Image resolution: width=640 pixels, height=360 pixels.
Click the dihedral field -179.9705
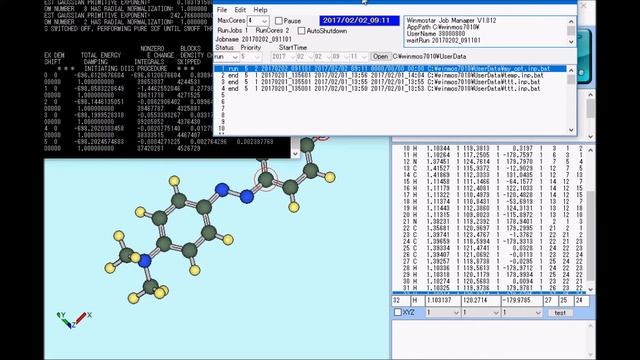[x=521, y=301]
